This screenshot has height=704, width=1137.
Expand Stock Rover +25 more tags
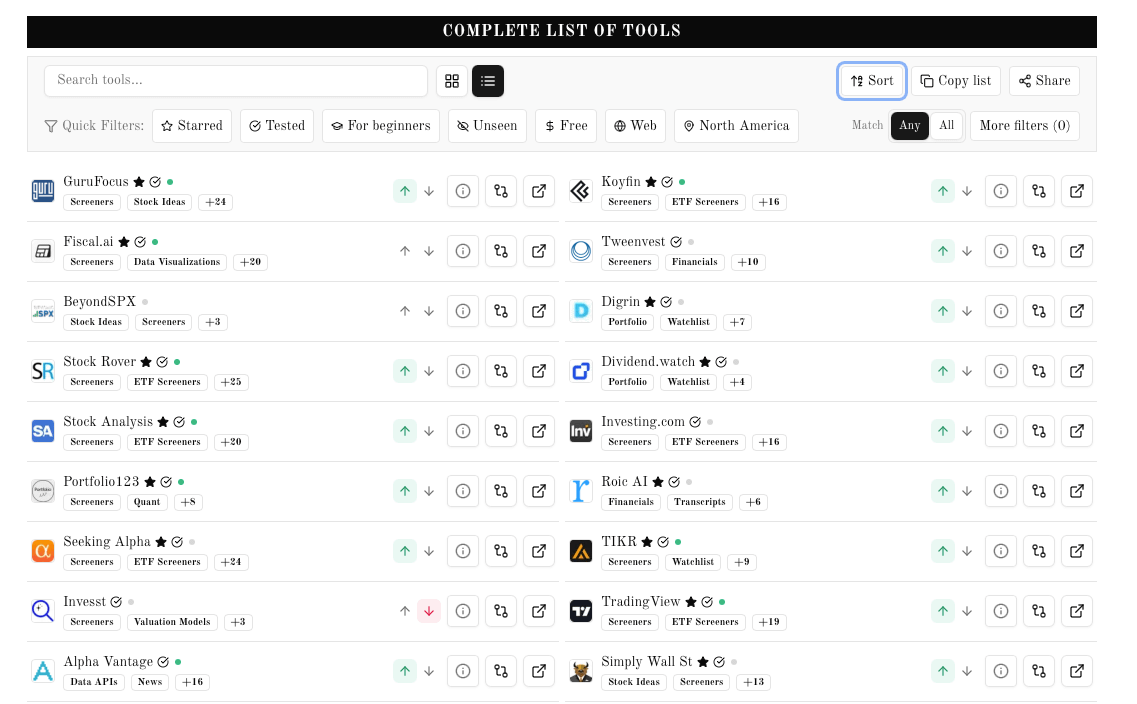coord(231,382)
